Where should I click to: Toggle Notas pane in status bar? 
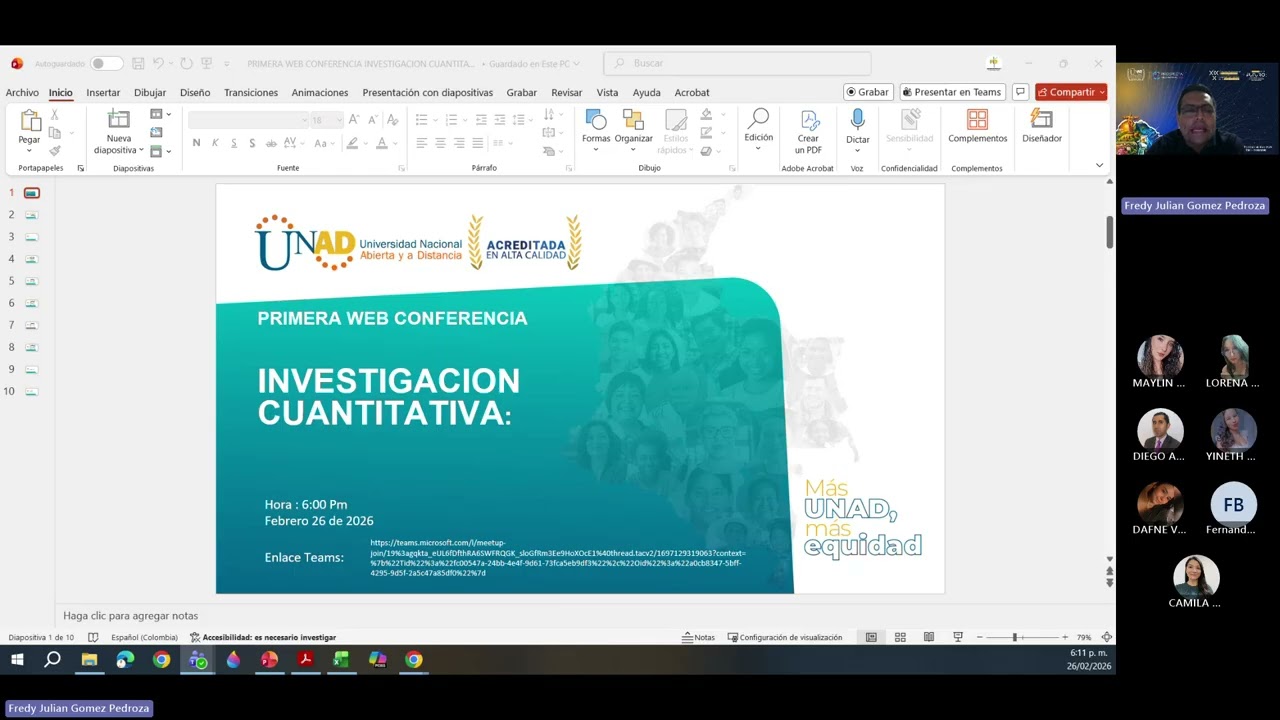698,637
